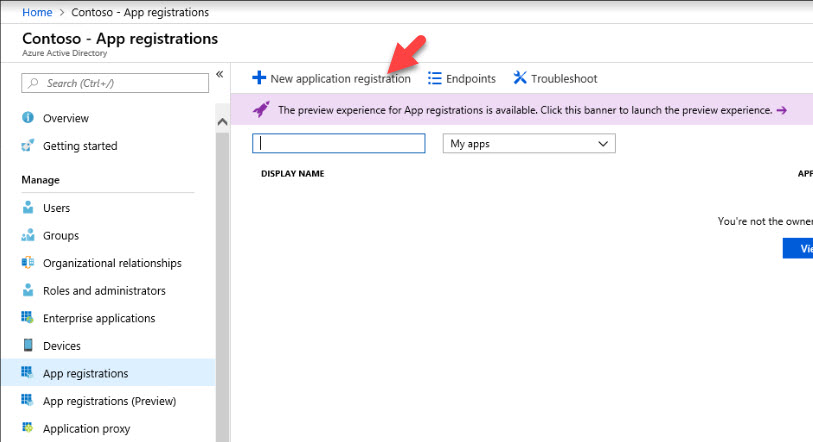Screen dimensions: 813x442
Task: Click the Groups icon in sidebar
Action: pyautogui.click(x=28, y=235)
